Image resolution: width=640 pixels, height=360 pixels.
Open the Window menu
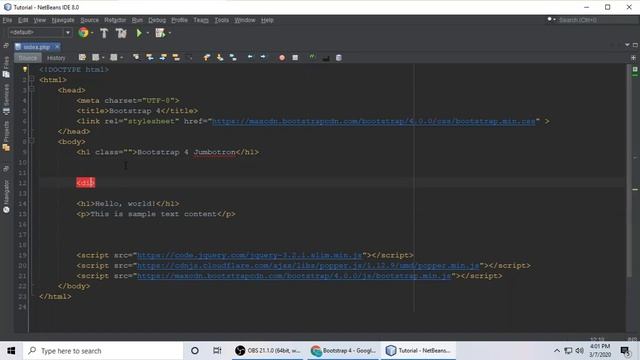tap(244, 20)
